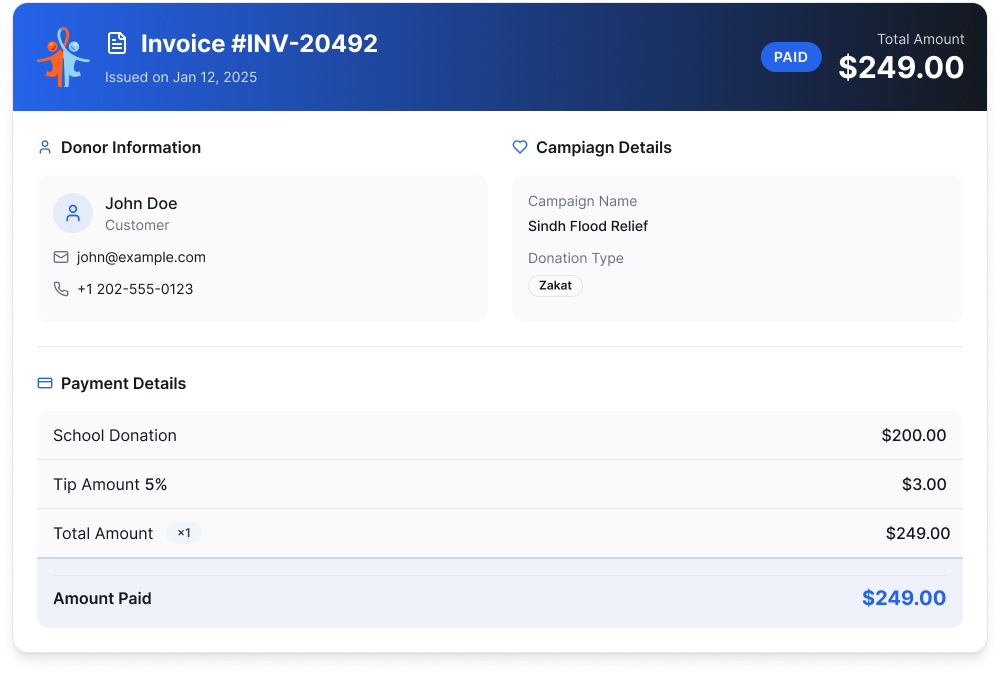Select the Tip Amount 5% row
The height and width of the screenshot is (675, 1000).
(x=500, y=484)
